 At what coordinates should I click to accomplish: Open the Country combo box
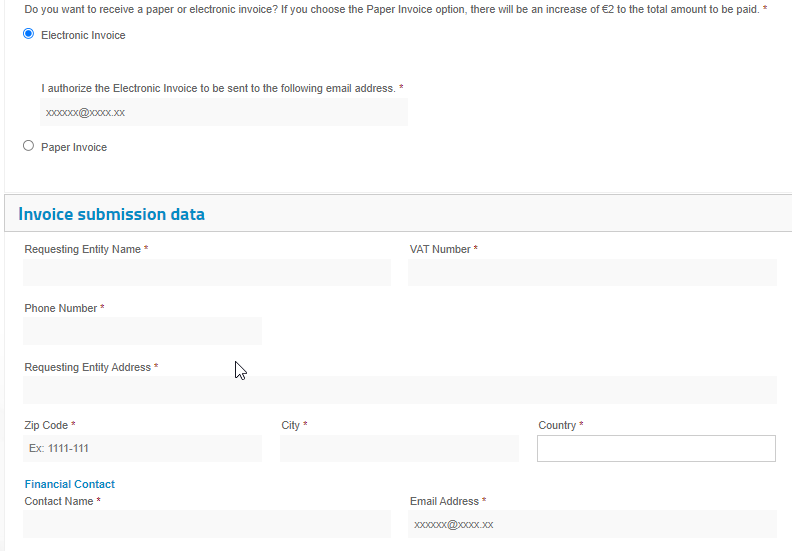tap(657, 448)
